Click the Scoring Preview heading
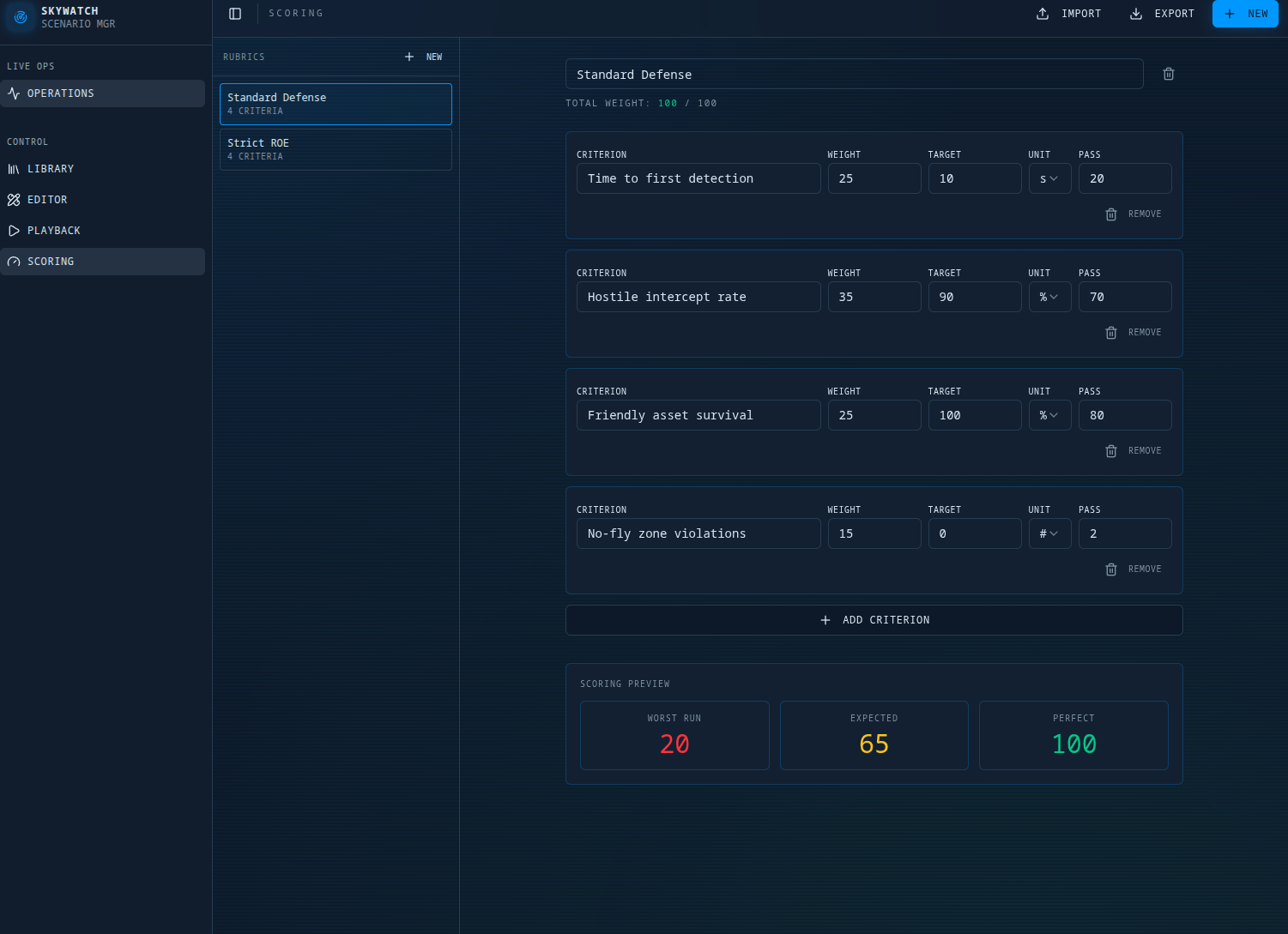1288x934 pixels. pos(625,684)
